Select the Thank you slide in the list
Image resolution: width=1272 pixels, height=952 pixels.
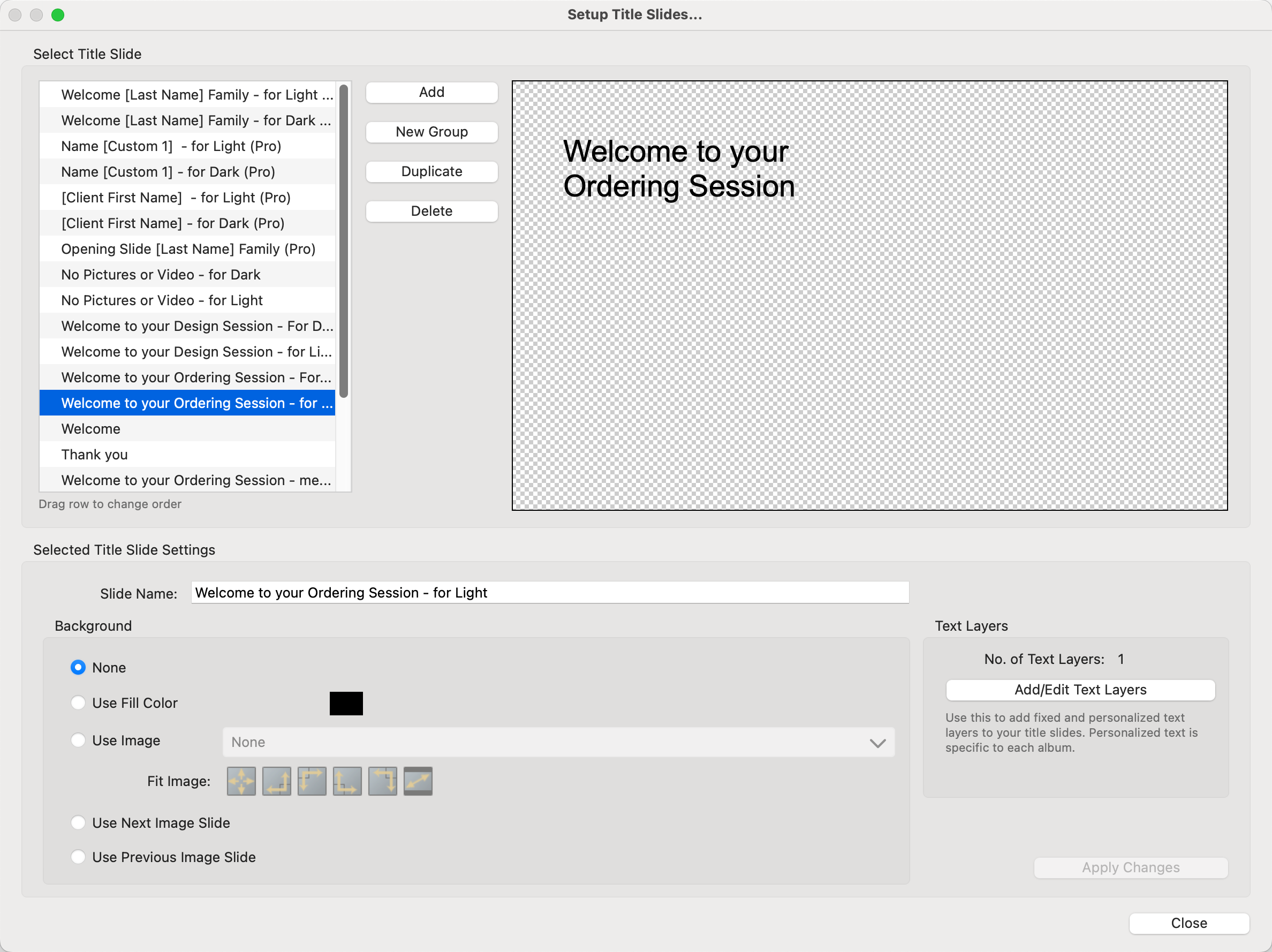tap(95, 455)
